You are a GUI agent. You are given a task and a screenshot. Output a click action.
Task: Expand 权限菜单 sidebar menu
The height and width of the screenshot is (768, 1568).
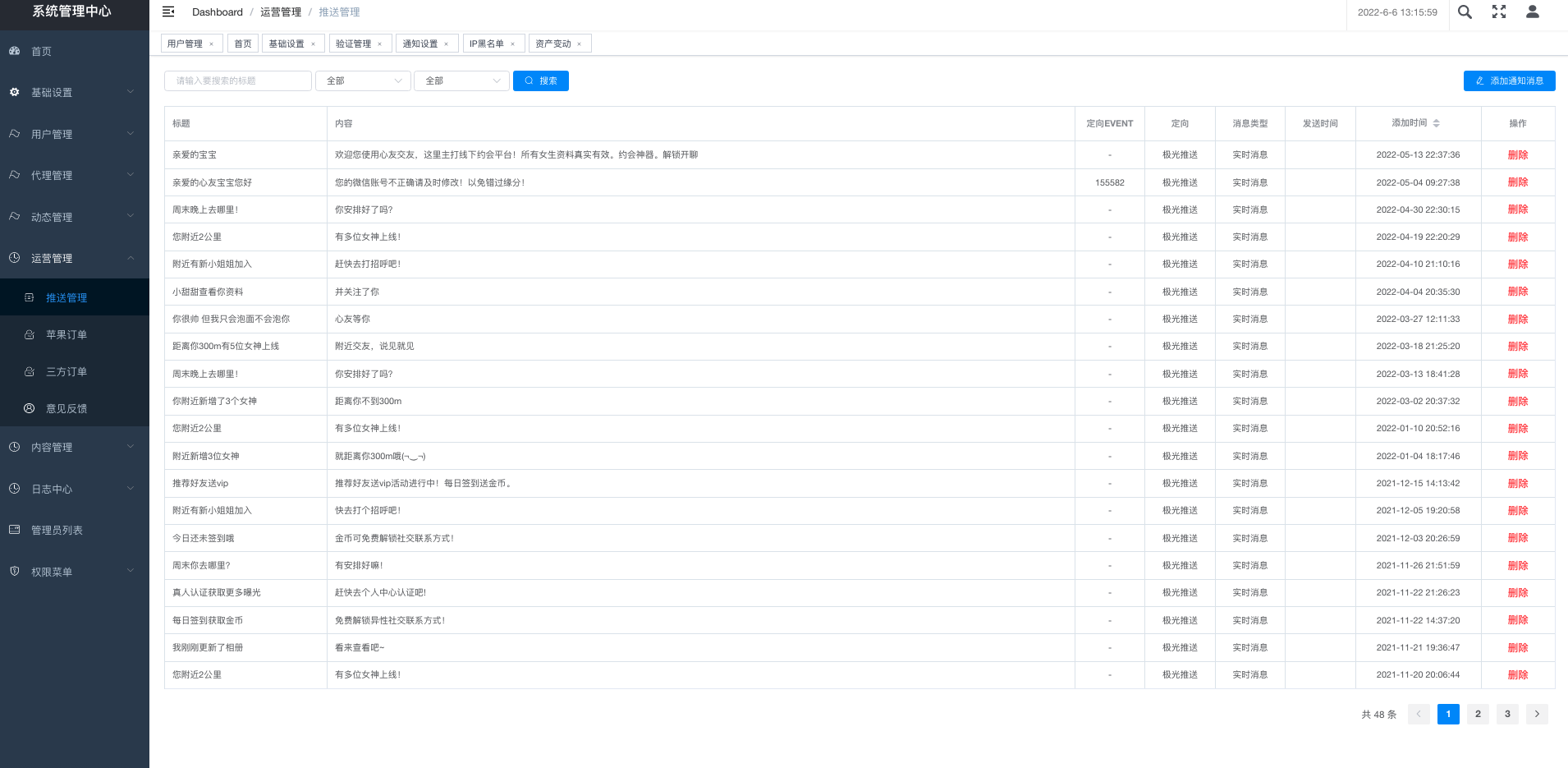click(x=131, y=571)
